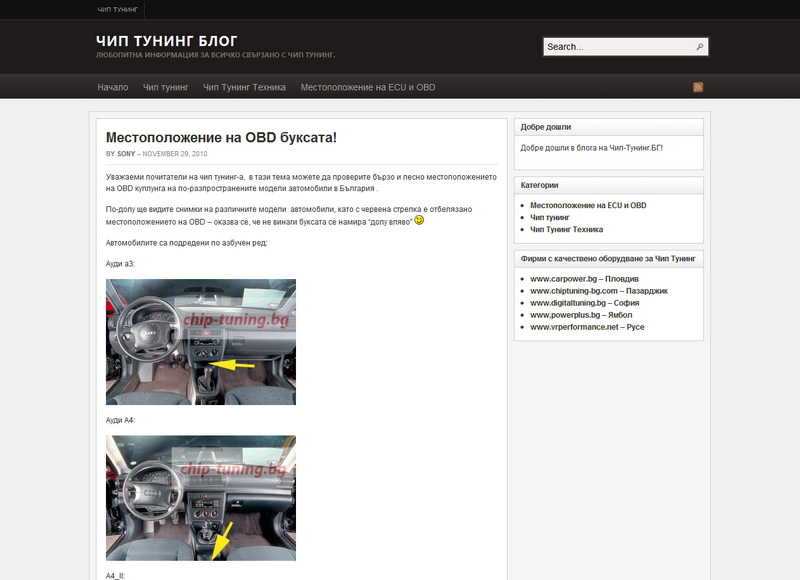Click the Ауди A4: caption text
Viewport: 800px width, 580px height.
[x=120, y=420]
